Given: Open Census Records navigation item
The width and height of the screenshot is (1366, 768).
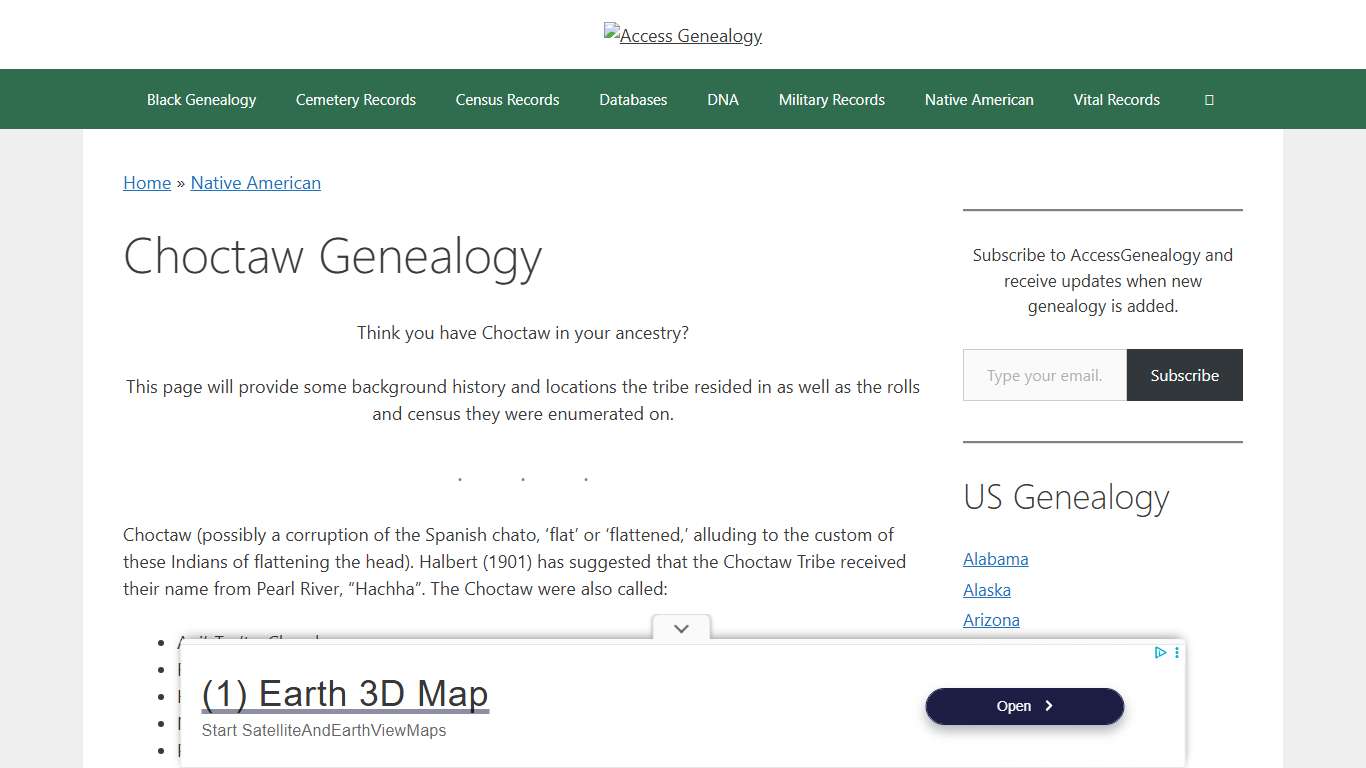Looking at the screenshot, I should 507,99.
